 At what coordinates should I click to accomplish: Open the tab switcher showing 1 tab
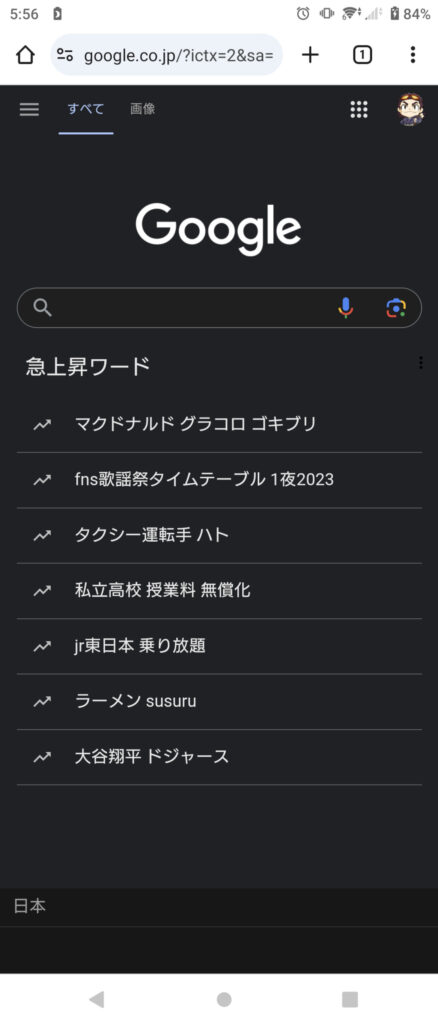(362, 55)
